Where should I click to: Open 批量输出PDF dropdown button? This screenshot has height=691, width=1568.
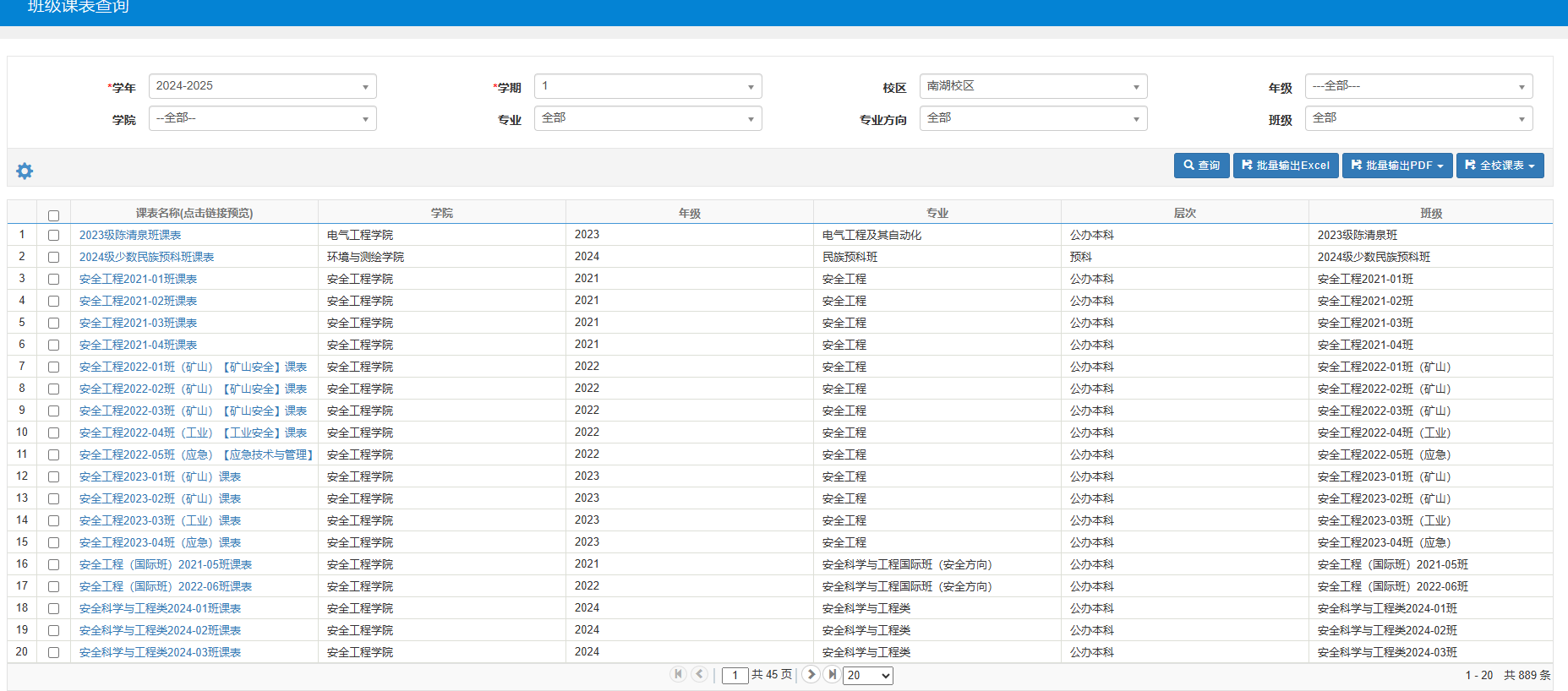[x=1397, y=166]
